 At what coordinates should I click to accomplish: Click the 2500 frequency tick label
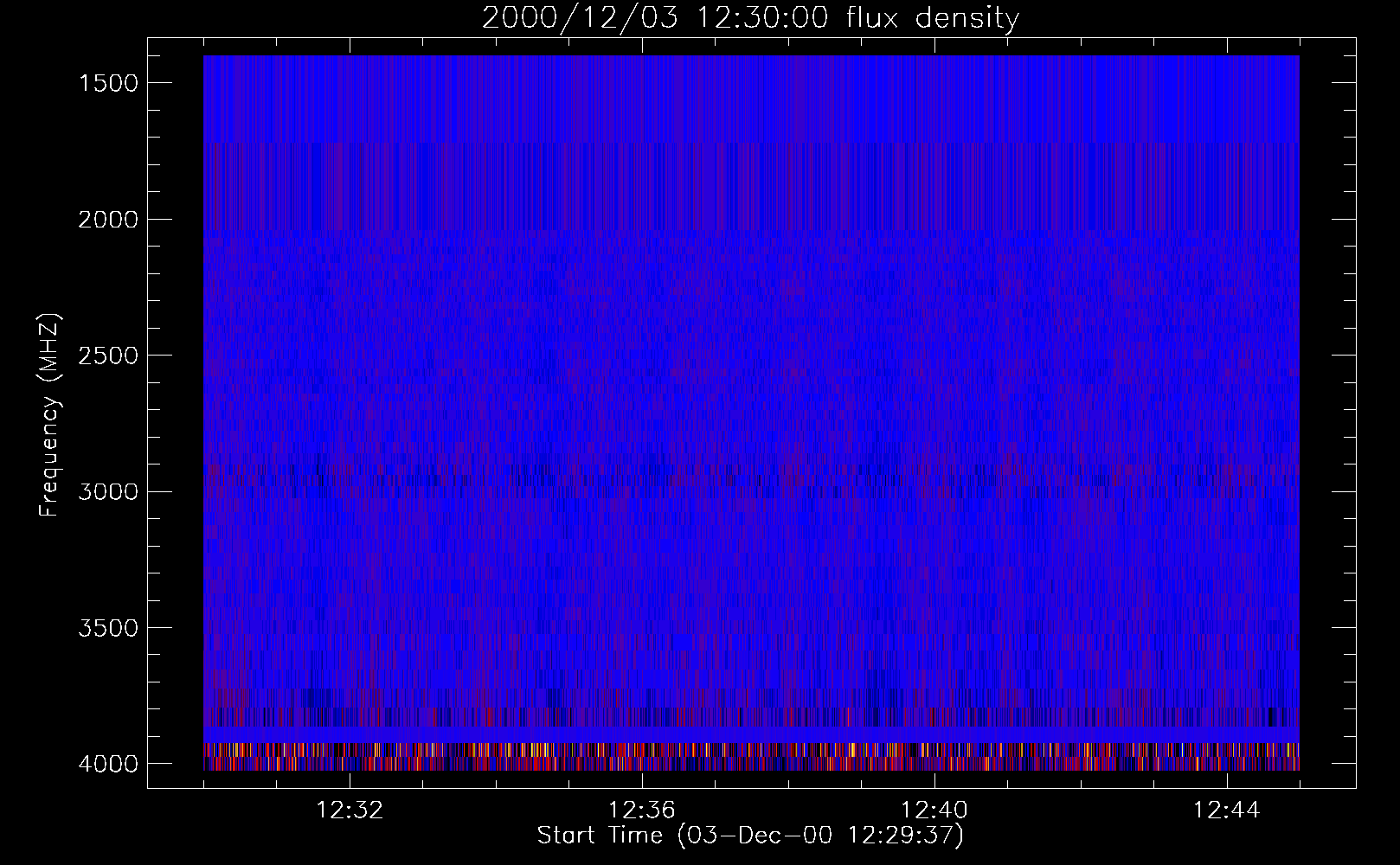(x=108, y=356)
